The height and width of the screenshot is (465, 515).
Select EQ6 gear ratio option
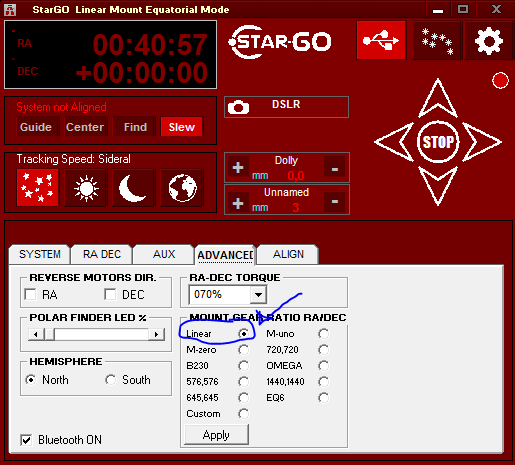point(324,397)
